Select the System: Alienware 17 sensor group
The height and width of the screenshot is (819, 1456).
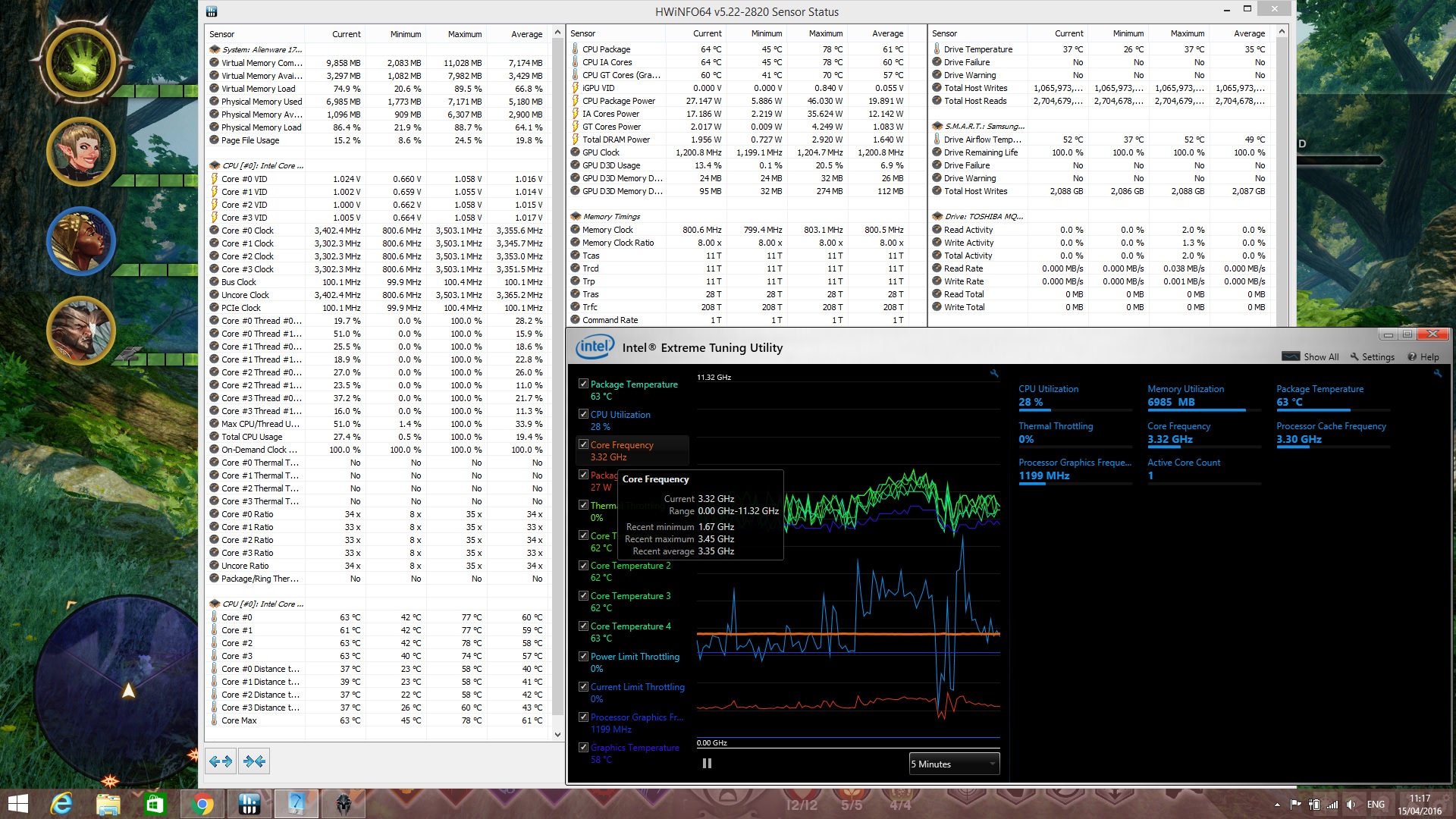[x=262, y=49]
